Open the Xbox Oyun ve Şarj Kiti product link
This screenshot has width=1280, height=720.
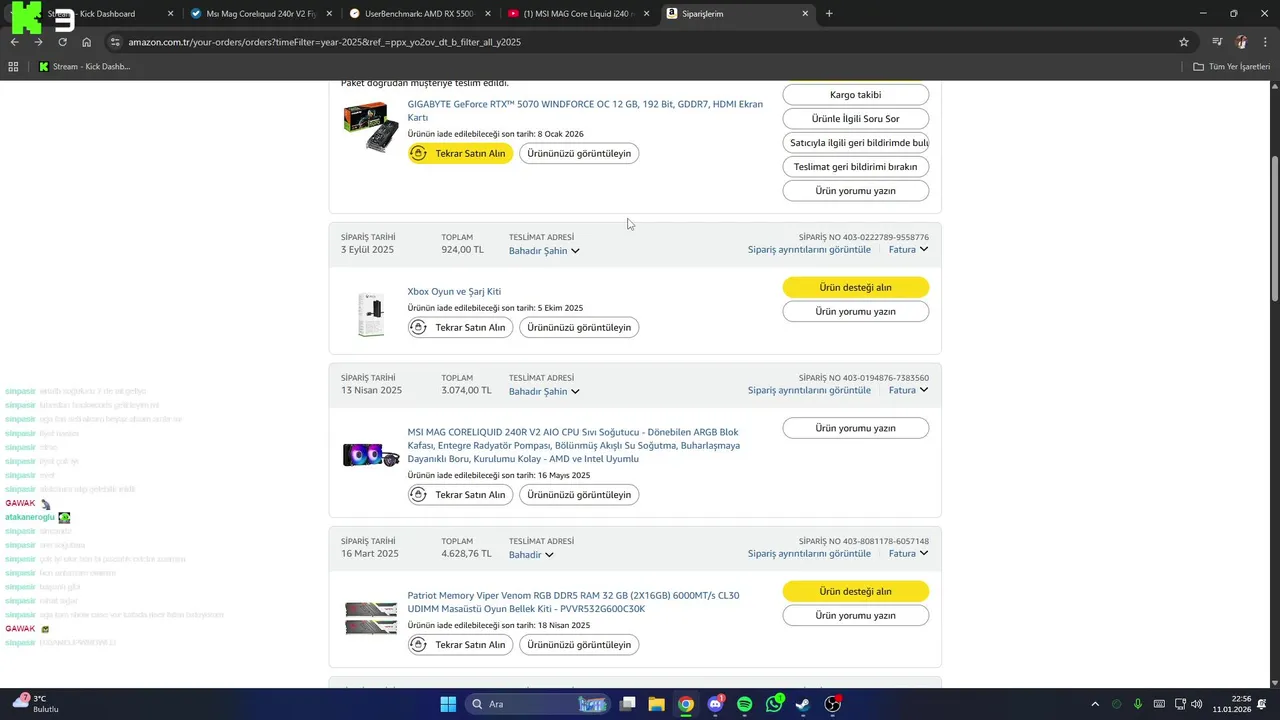[454, 292]
